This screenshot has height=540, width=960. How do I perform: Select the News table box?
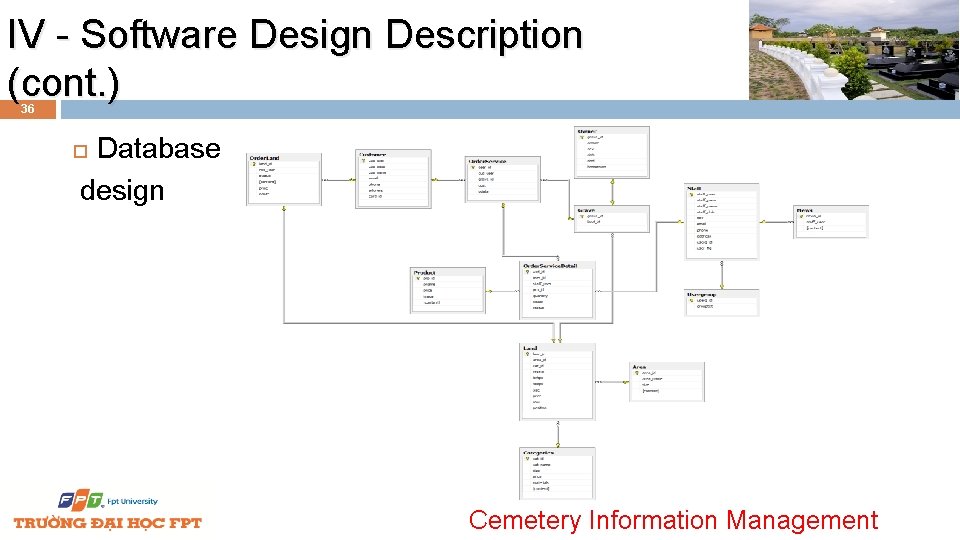(x=831, y=222)
